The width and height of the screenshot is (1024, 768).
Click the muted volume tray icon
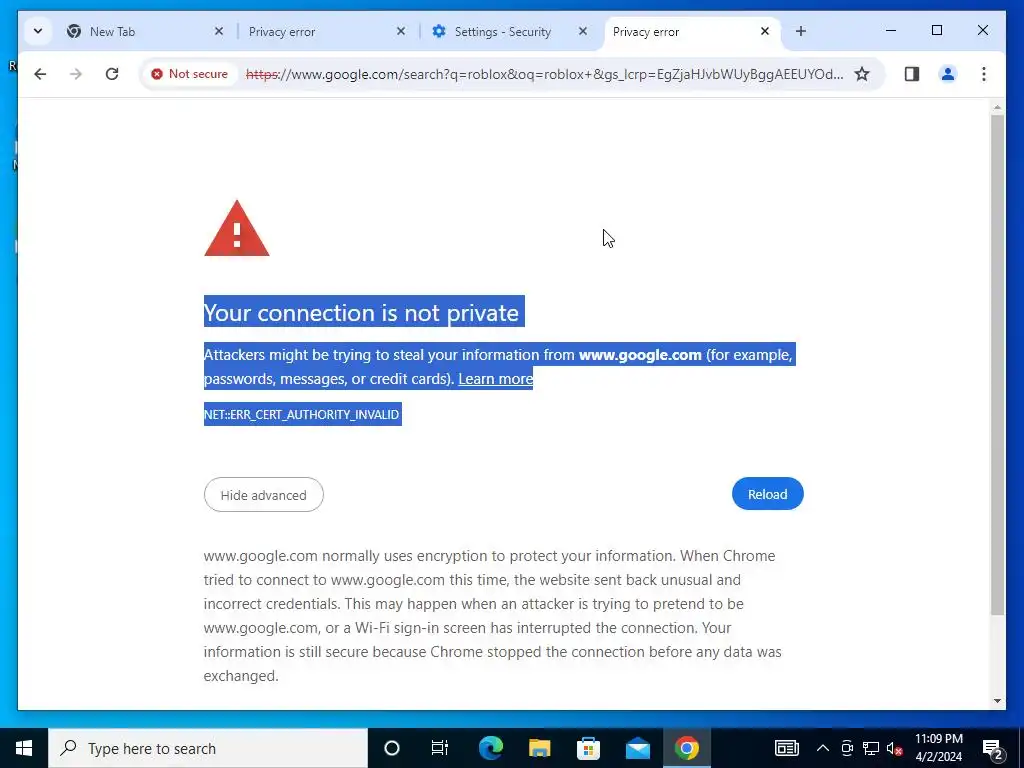pyautogui.click(x=895, y=748)
